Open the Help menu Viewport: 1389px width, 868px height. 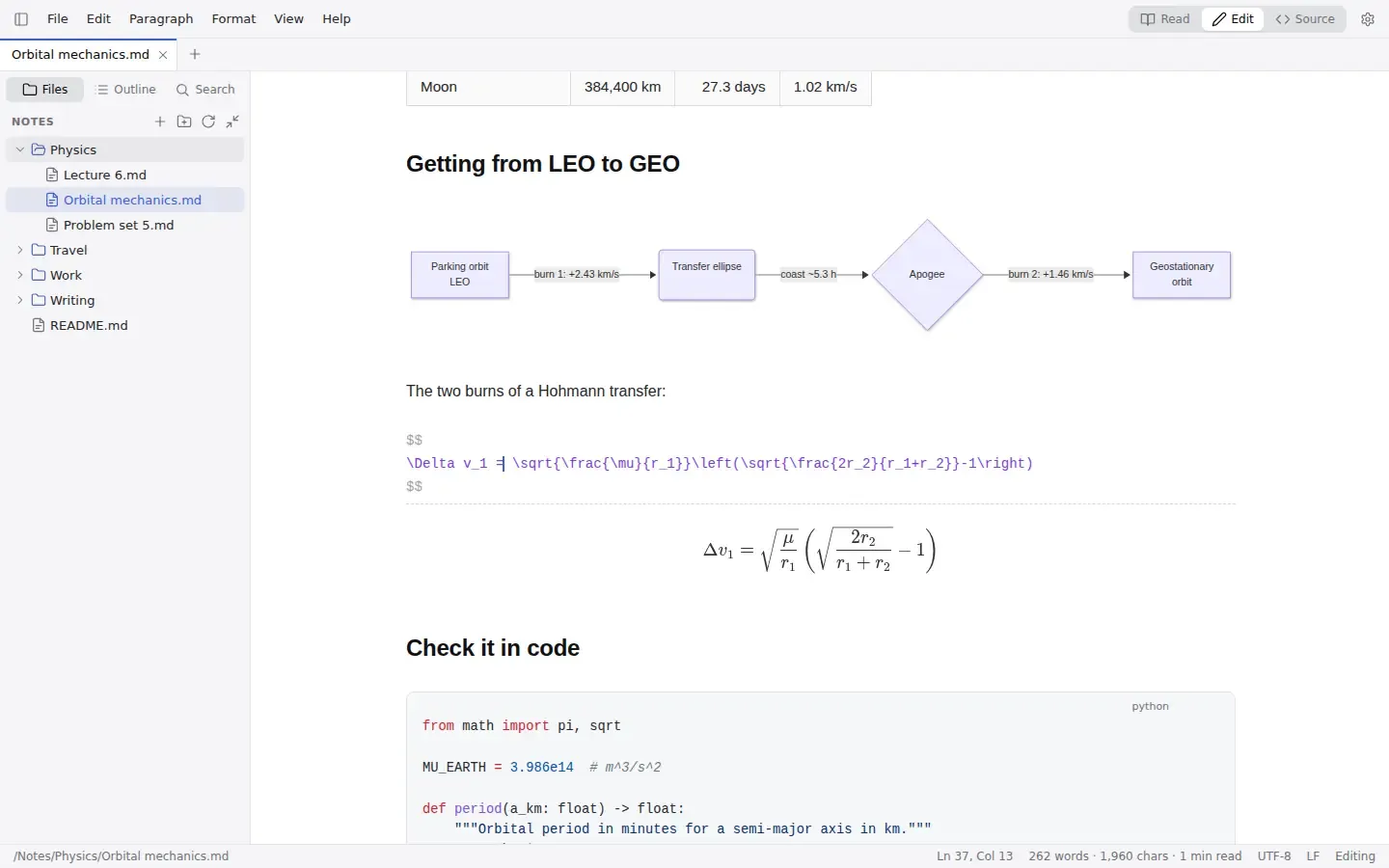tap(337, 19)
